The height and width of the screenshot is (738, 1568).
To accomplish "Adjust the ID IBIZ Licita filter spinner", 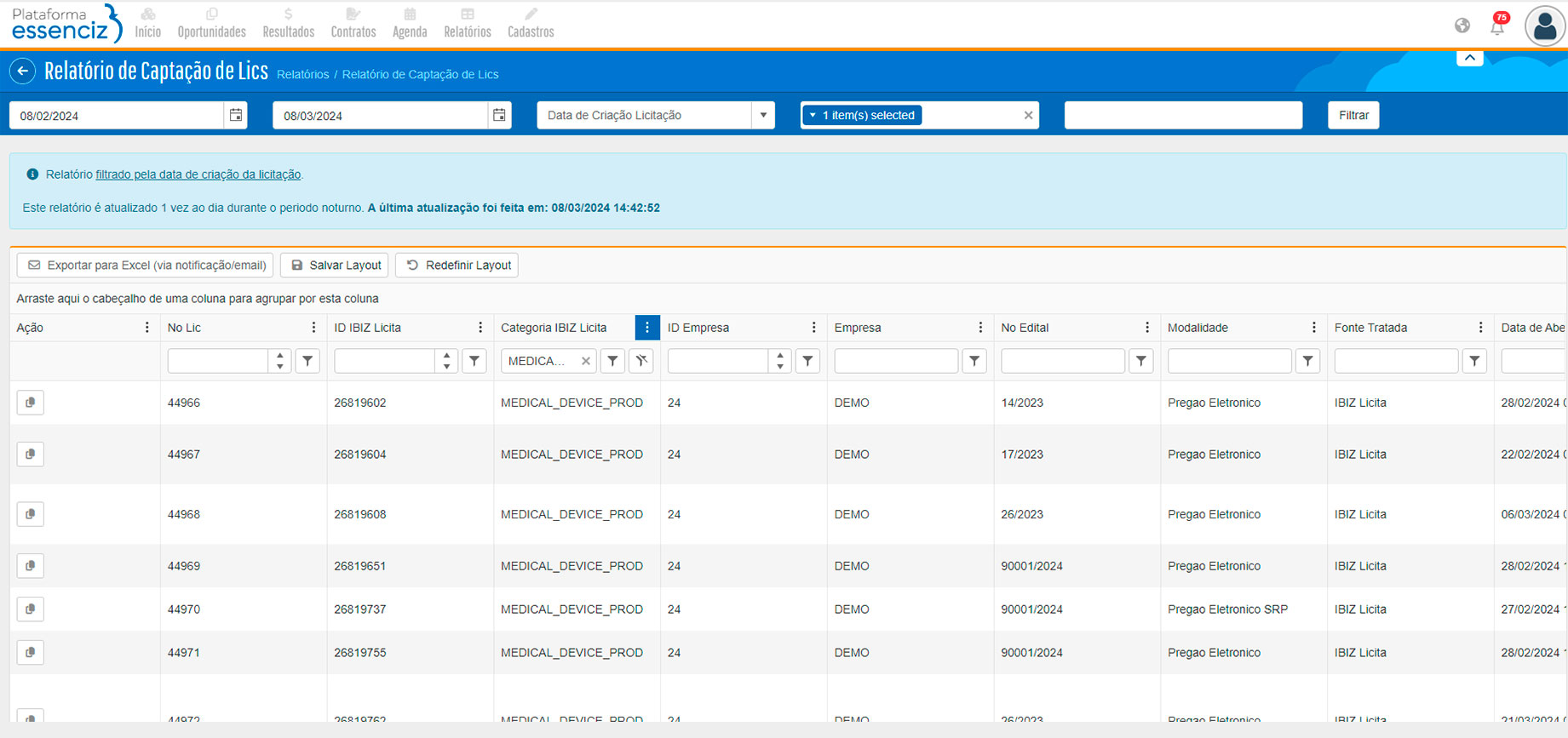I will tap(446, 361).
